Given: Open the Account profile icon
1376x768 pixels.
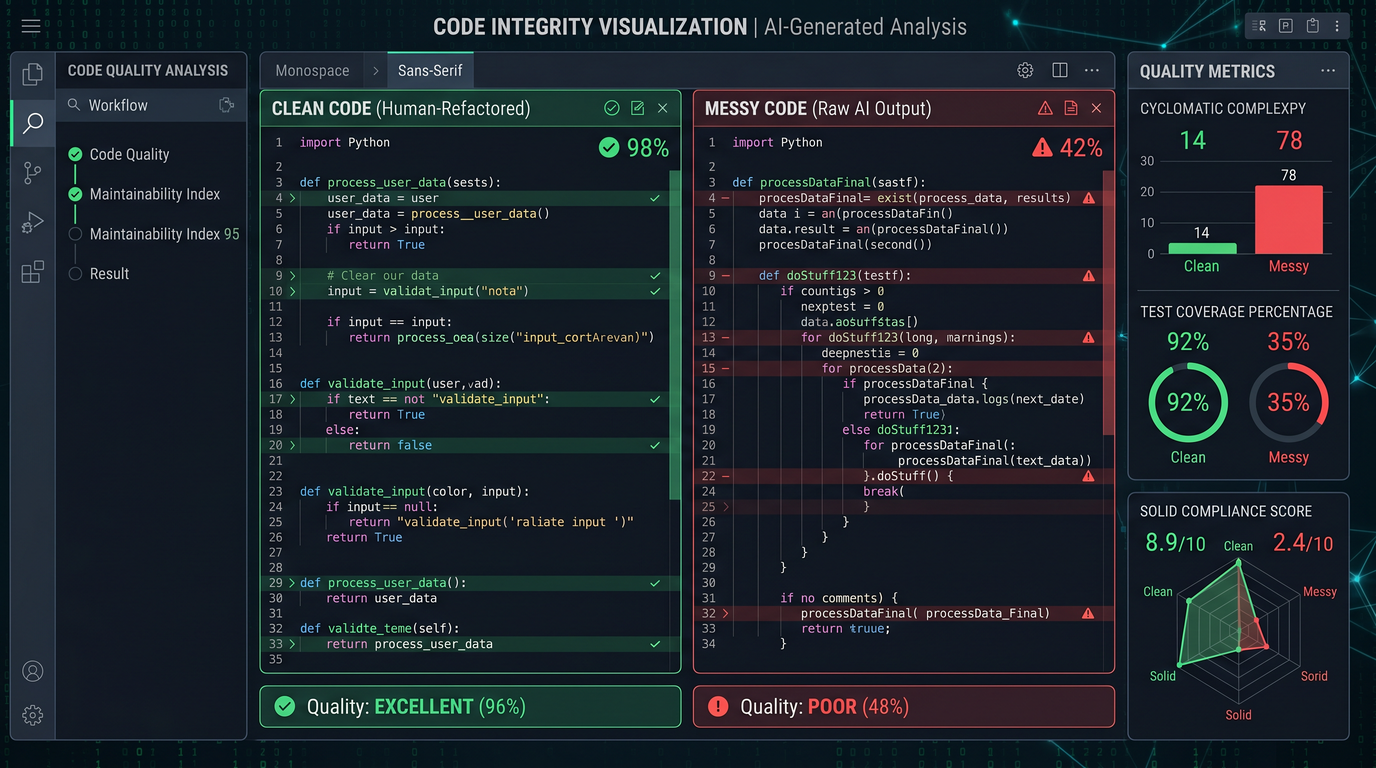Looking at the screenshot, I should tap(32, 671).
